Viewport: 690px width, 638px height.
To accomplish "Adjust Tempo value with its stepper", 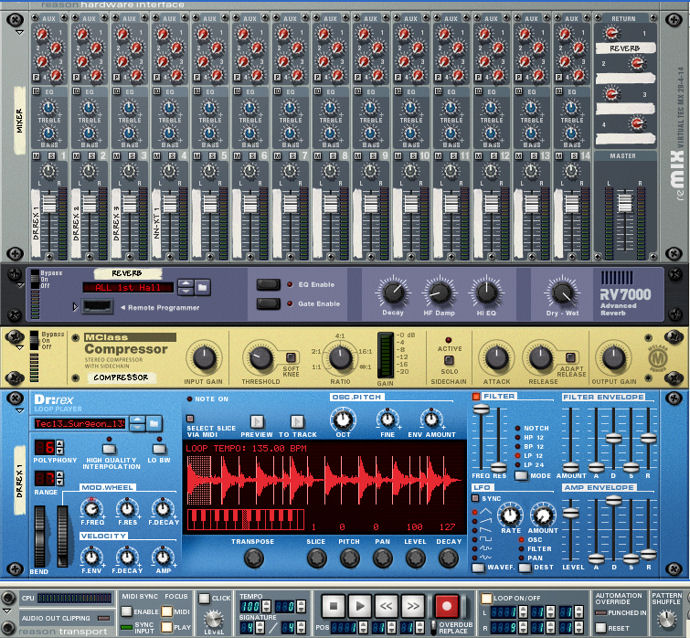I will 266,607.
